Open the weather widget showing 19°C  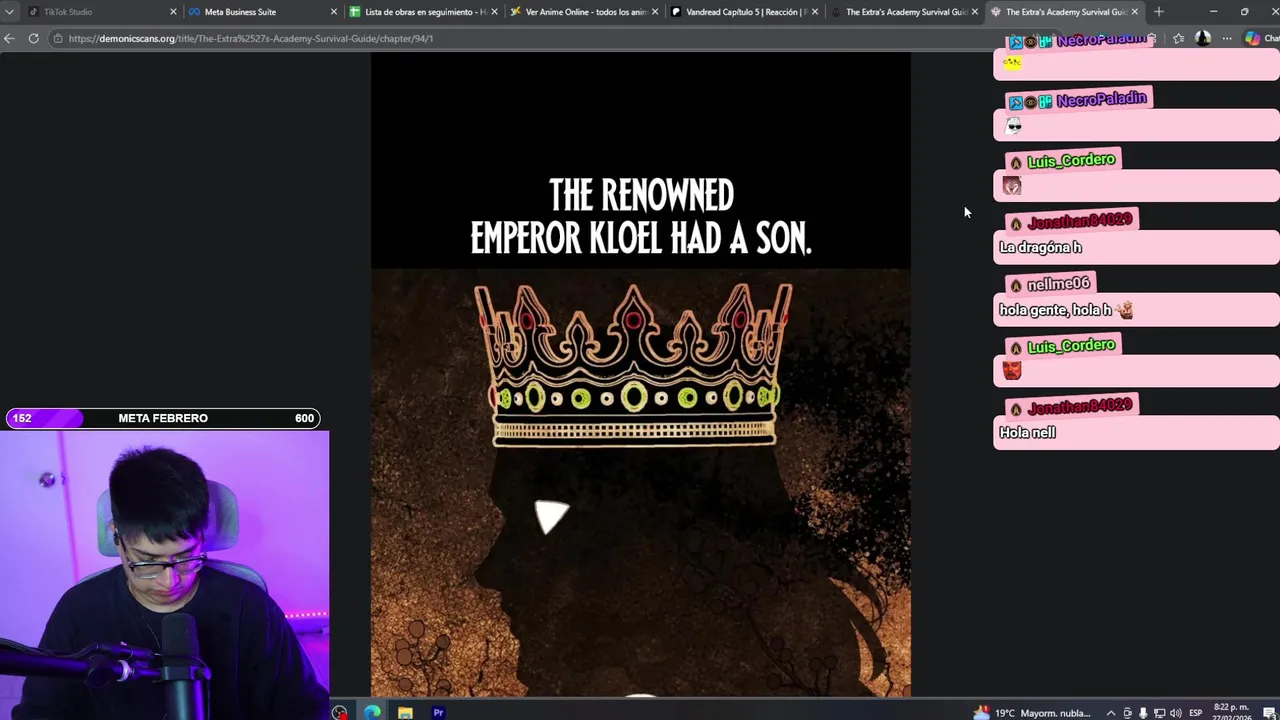(x=1032, y=712)
